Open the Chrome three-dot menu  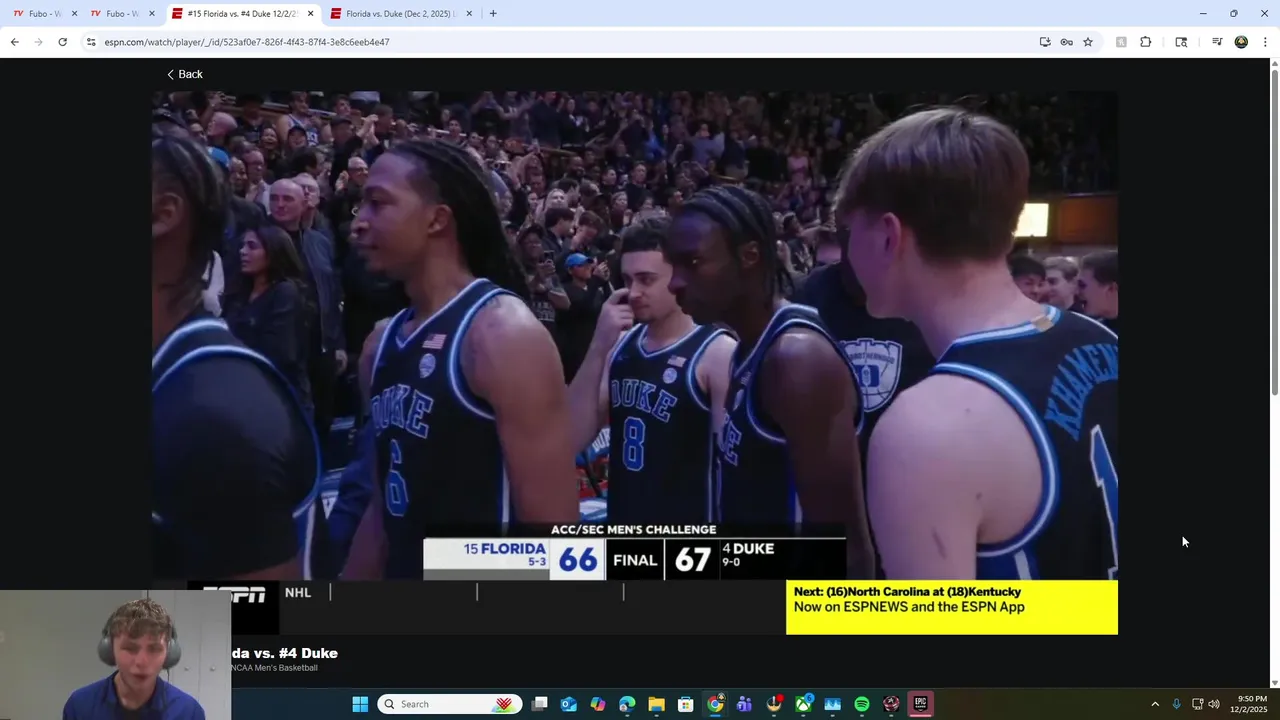click(1265, 42)
